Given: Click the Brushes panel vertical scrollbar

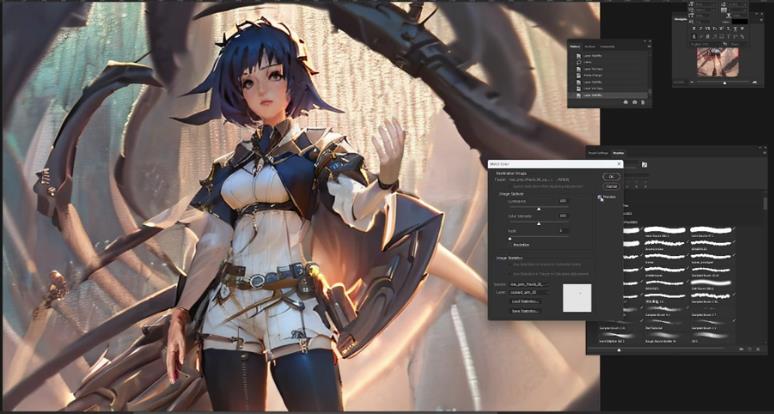Looking at the screenshot, I should click(765, 203).
